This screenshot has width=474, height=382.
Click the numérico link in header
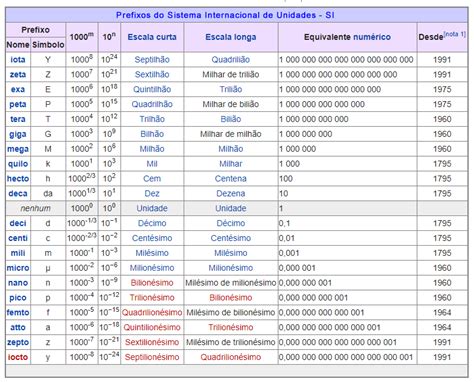(372, 37)
